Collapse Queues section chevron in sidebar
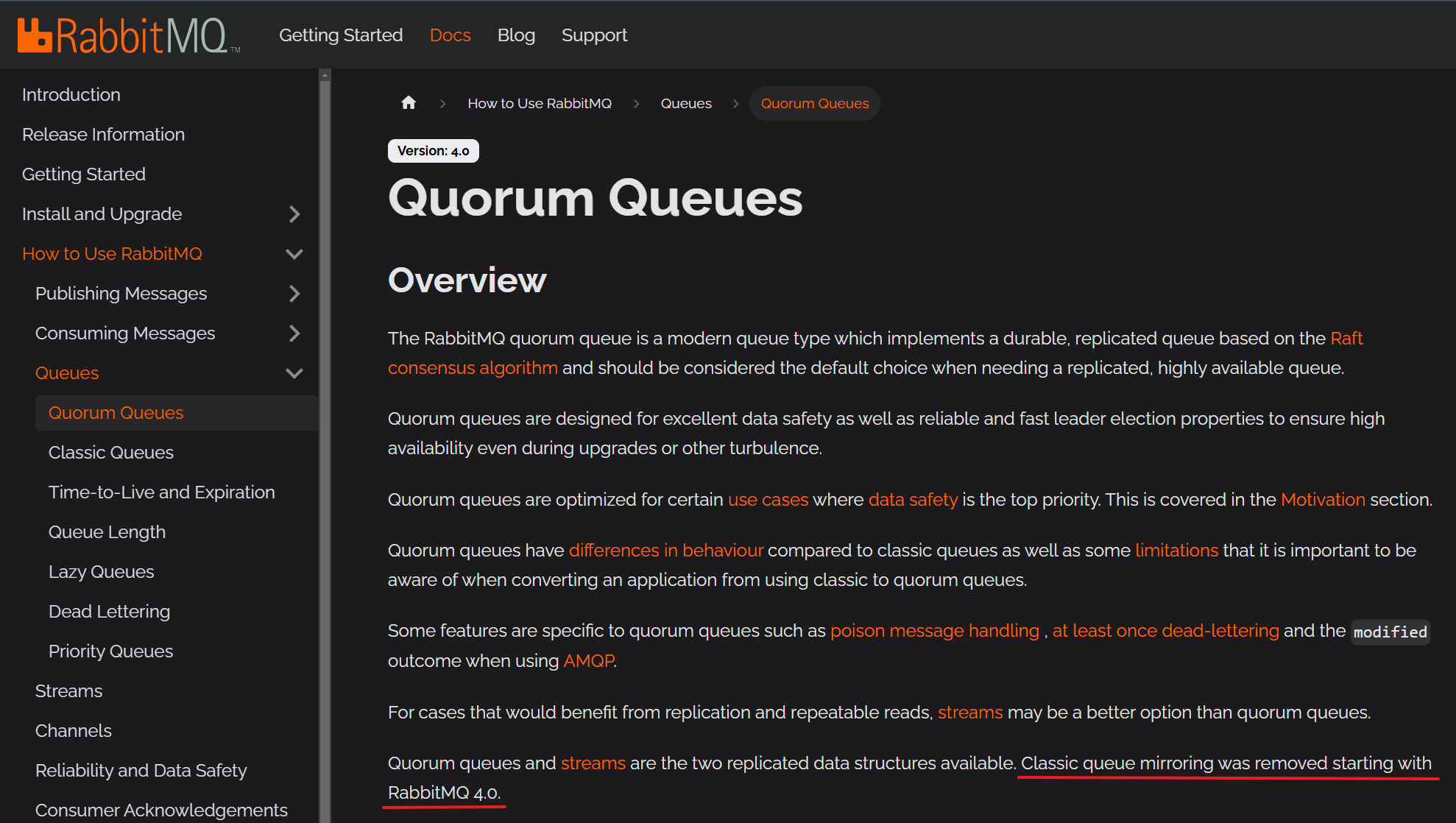1456x823 pixels. coord(294,373)
